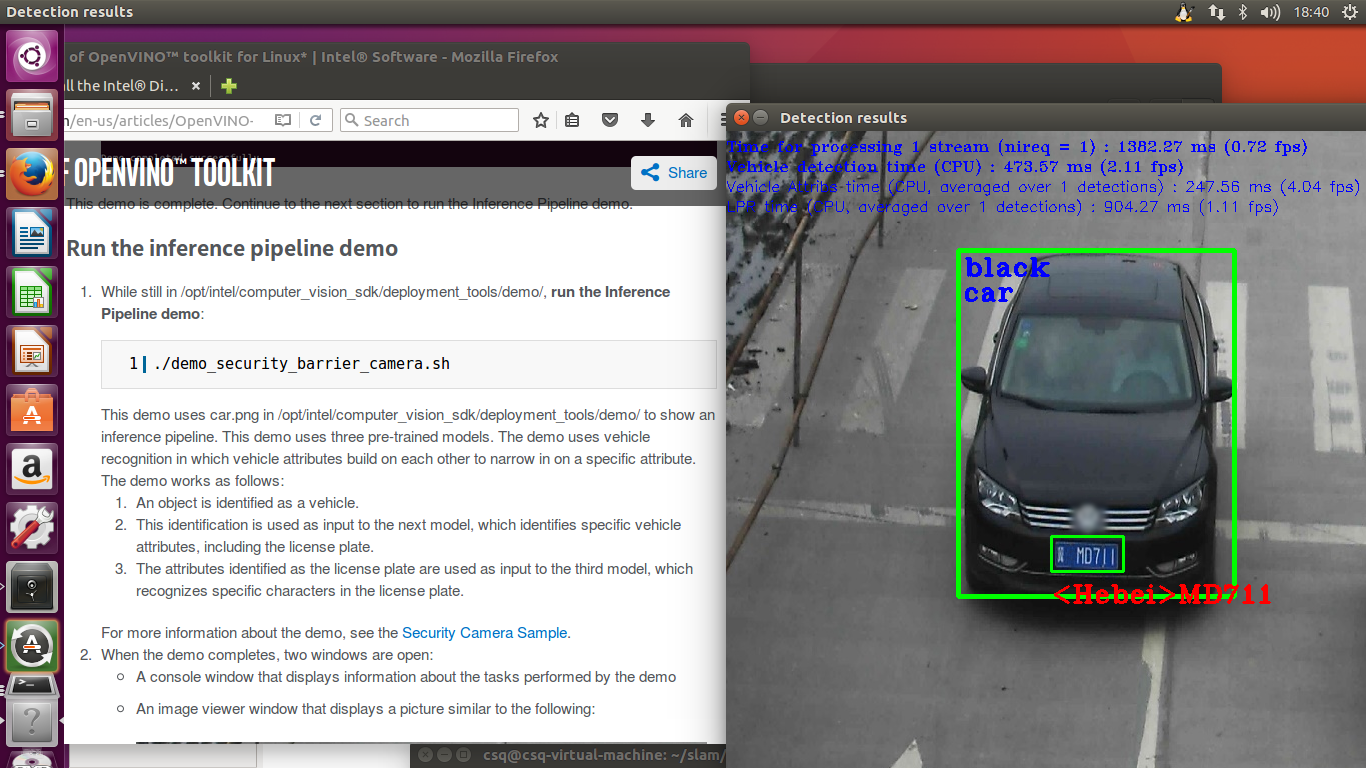The width and height of the screenshot is (1366, 768).
Task: Click 'An object is identified as a vehicle.'
Action: pos(247,503)
